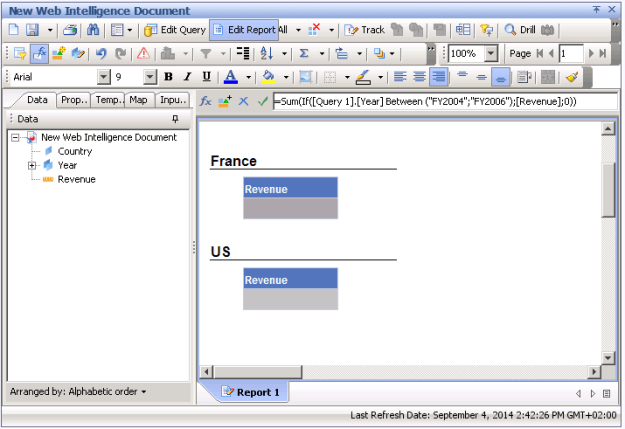The image size is (625, 429).
Task: Open Find with the binoculars icon
Action: pyautogui.click(x=93, y=30)
